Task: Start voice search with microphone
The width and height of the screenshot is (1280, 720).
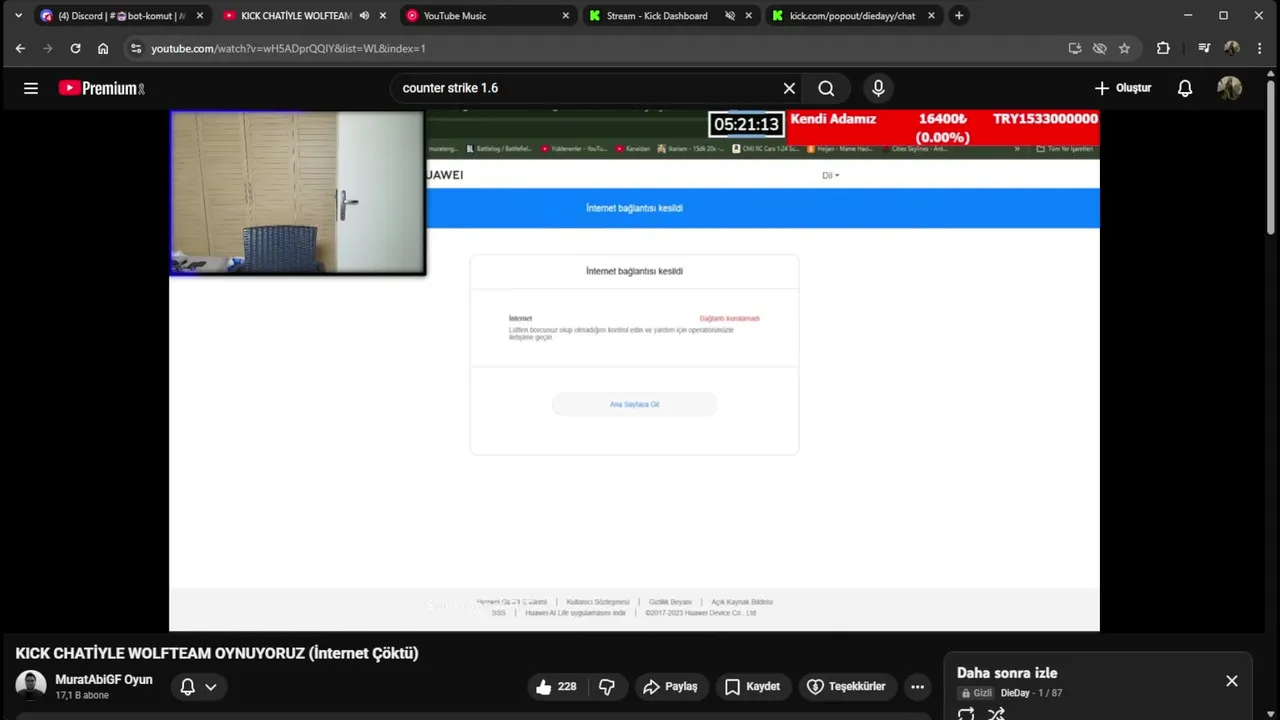Action: click(x=878, y=88)
